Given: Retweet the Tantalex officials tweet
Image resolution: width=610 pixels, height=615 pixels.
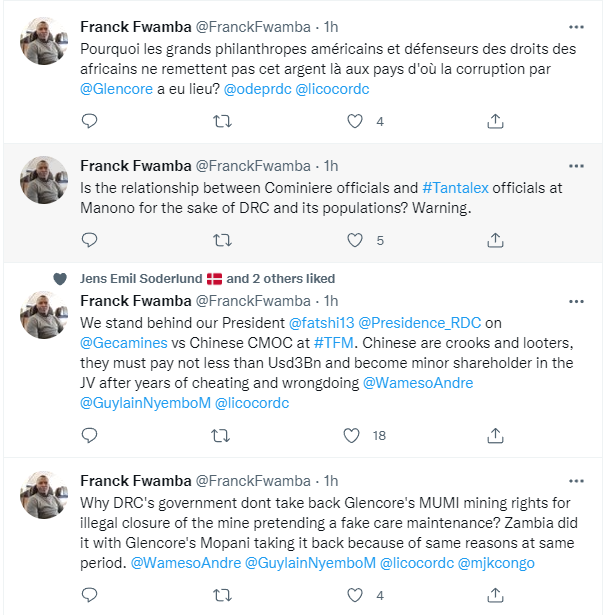Looking at the screenshot, I should [x=222, y=240].
